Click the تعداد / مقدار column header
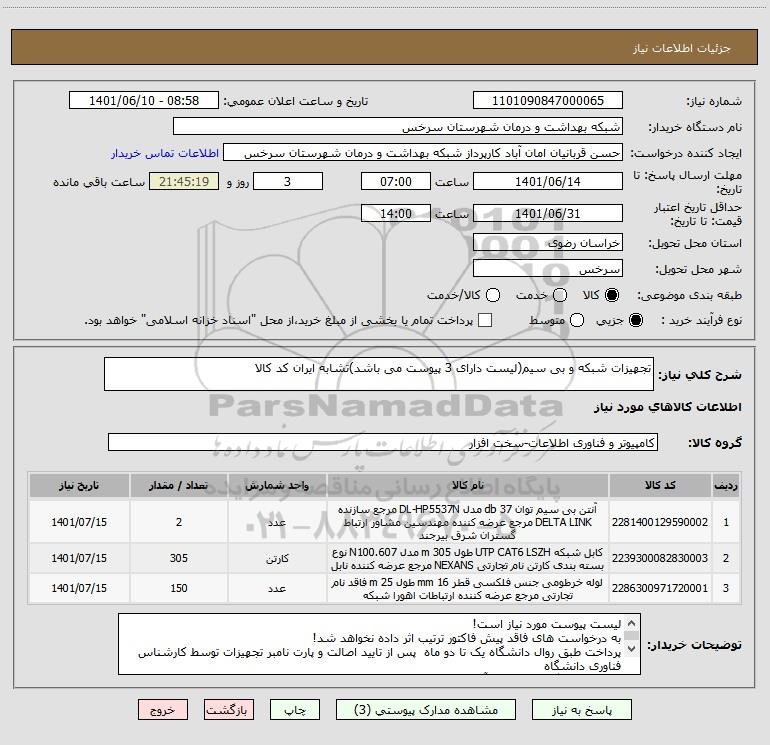This screenshot has height=745, width=770. 179,485
